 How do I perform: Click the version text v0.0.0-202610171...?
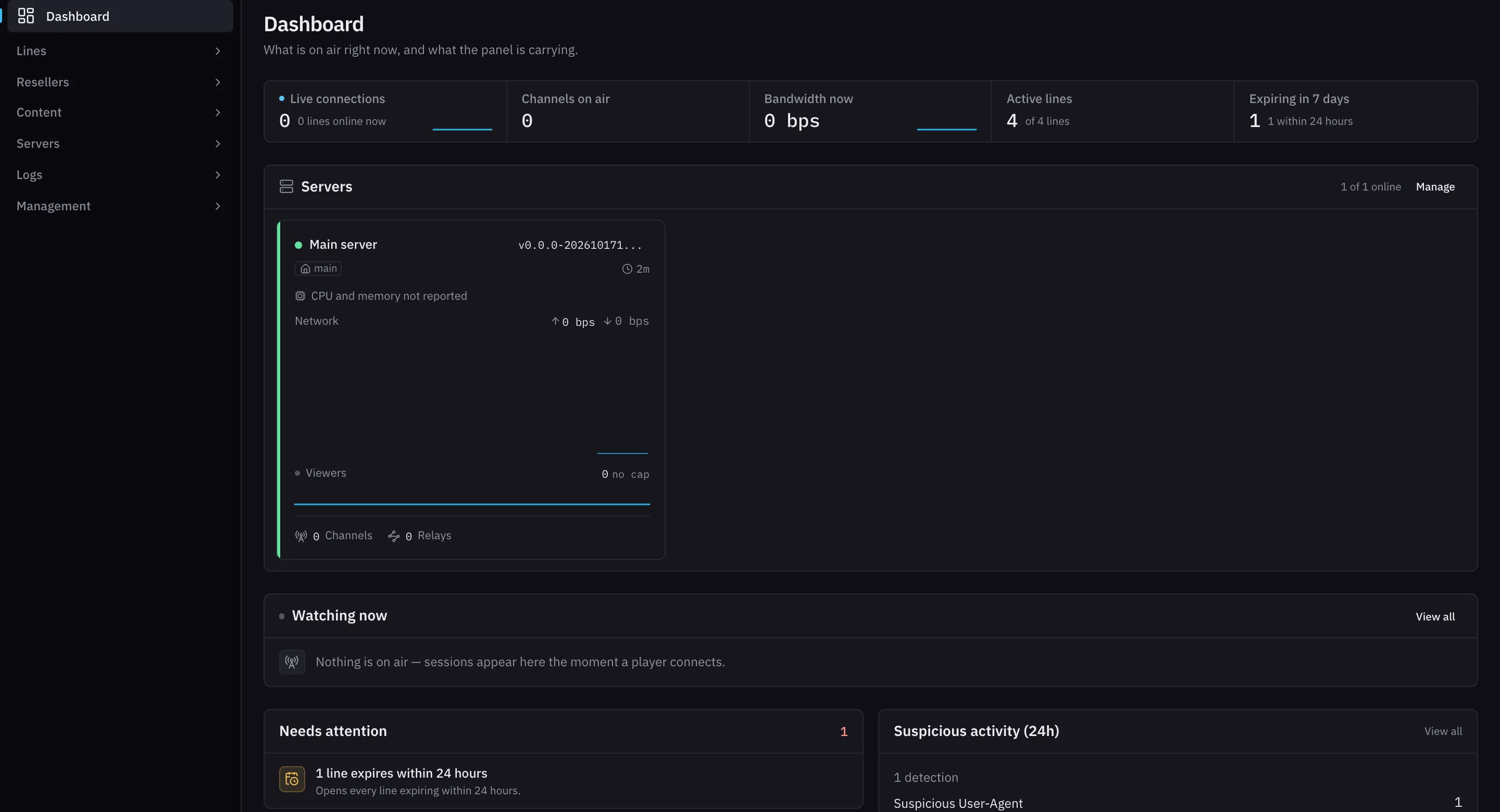pyautogui.click(x=580, y=245)
